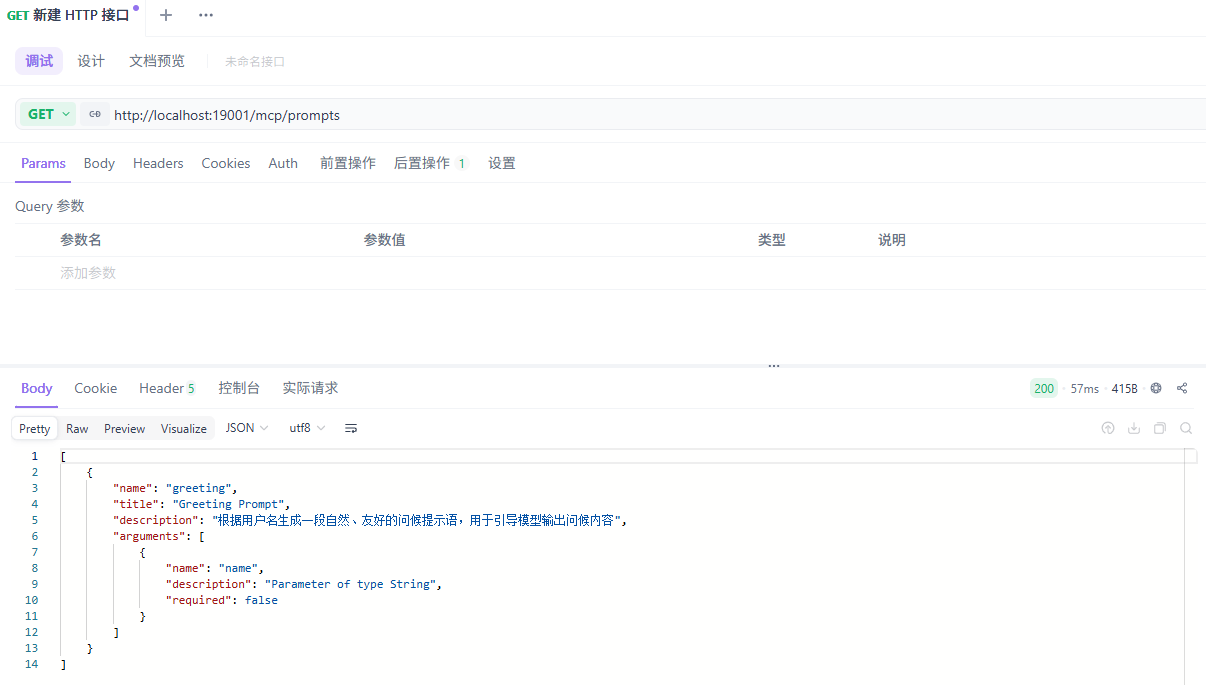
Task: Click the 类型 column header
Action: click(x=772, y=240)
